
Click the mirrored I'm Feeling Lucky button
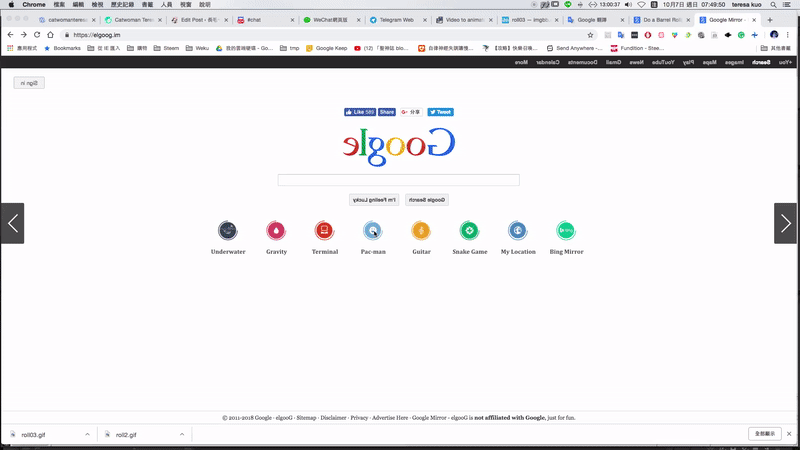pyautogui.click(x=374, y=200)
